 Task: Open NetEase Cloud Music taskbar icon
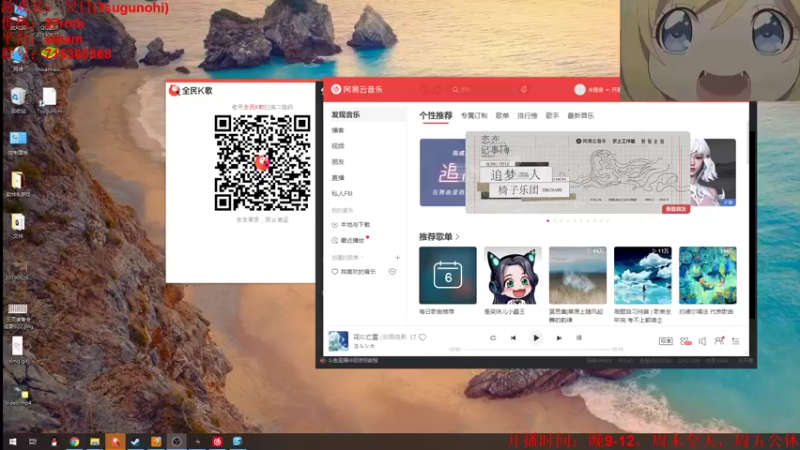point(217,442)
